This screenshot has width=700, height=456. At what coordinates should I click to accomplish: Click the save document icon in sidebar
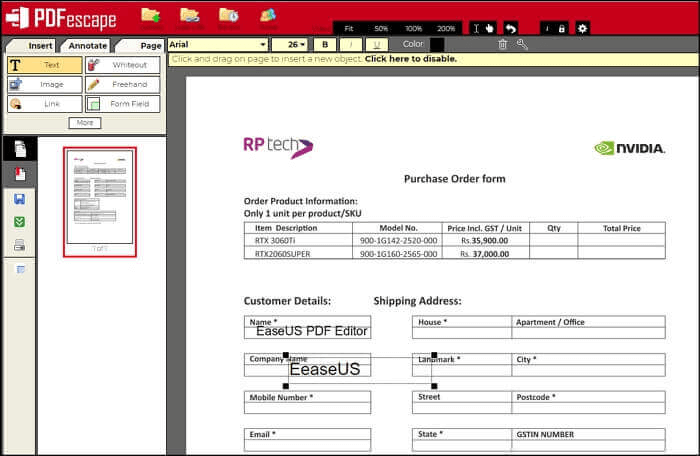(20, 198)
